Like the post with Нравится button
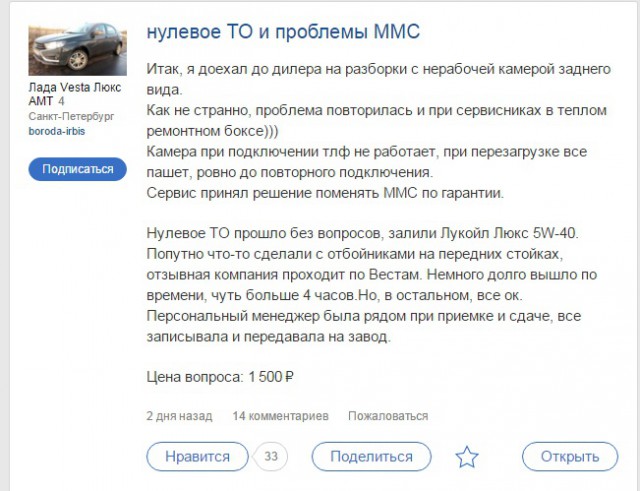 click(197, 457)
